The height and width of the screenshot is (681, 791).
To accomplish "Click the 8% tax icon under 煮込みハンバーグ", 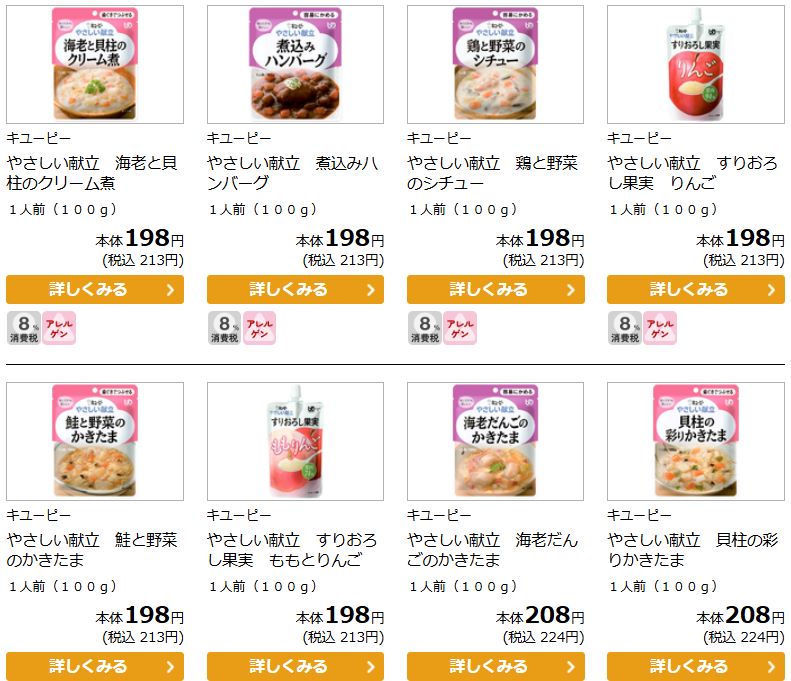I will coord(224,328).
